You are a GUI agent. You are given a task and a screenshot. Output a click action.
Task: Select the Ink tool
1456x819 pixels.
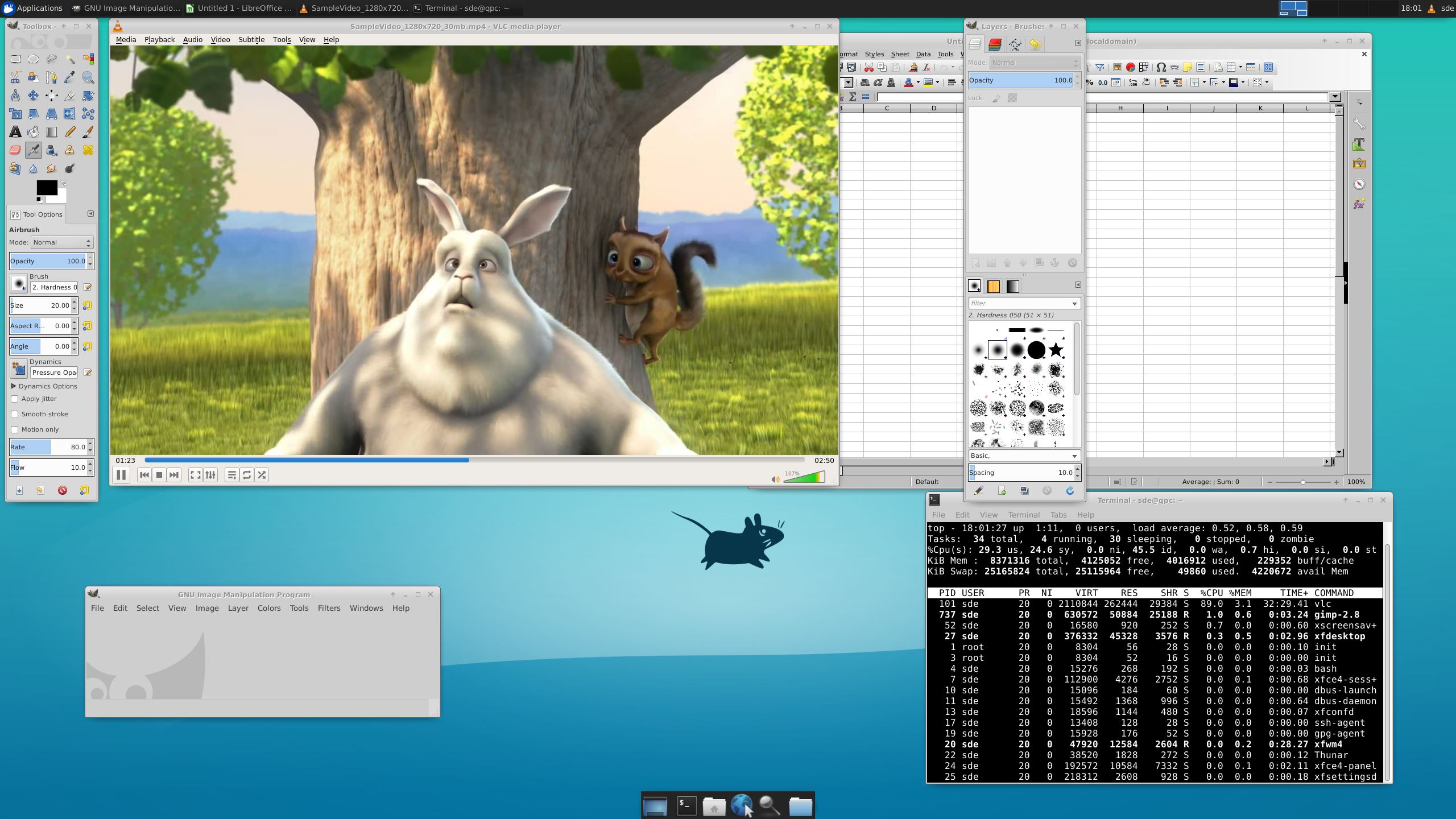click(x=52, y=150)
